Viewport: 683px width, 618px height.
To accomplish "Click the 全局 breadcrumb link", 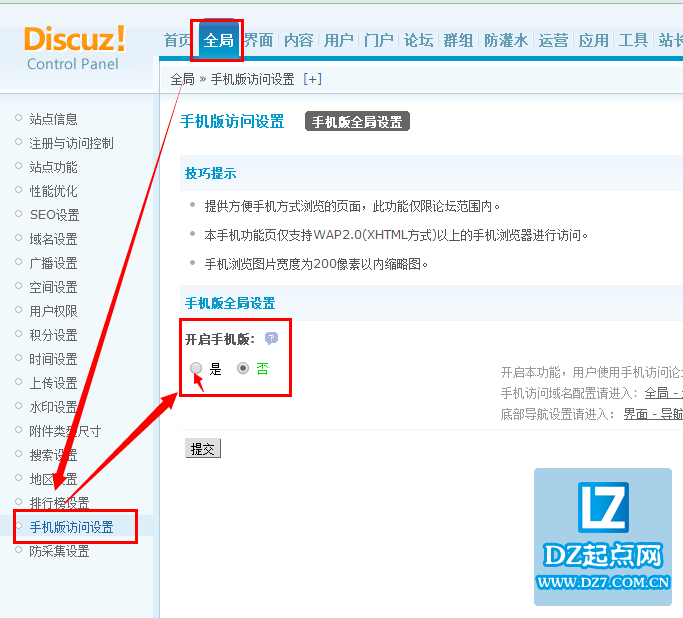I will coord(182,79).
